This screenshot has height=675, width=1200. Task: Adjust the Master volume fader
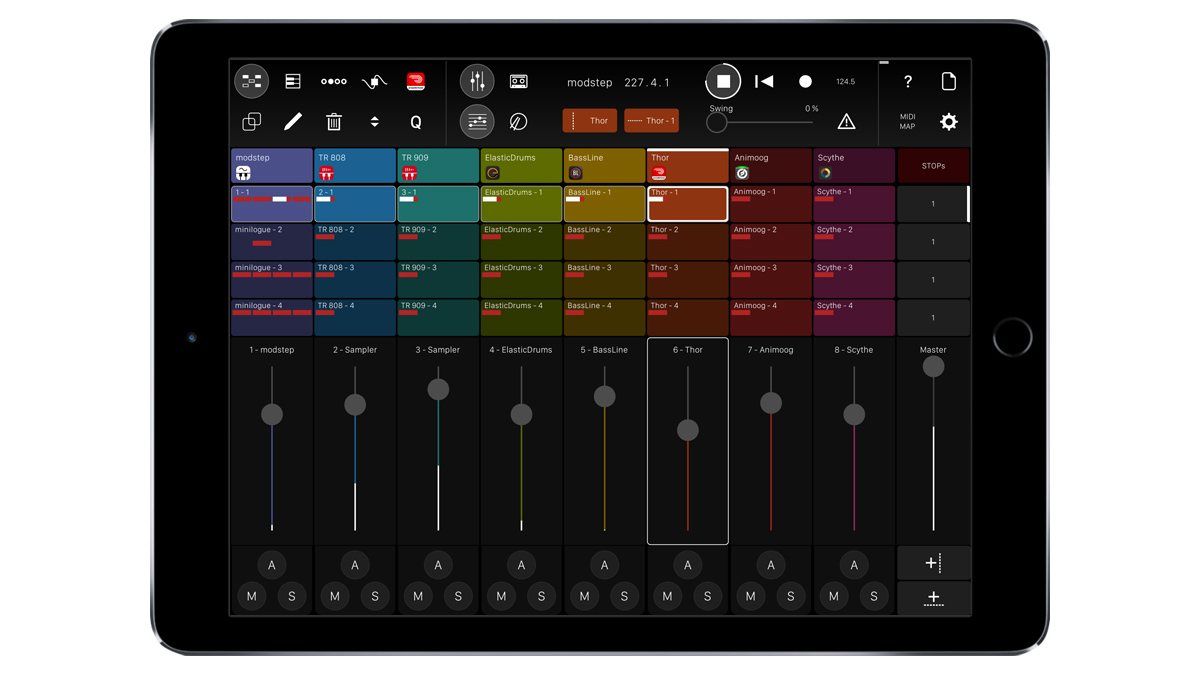point(933,367)
